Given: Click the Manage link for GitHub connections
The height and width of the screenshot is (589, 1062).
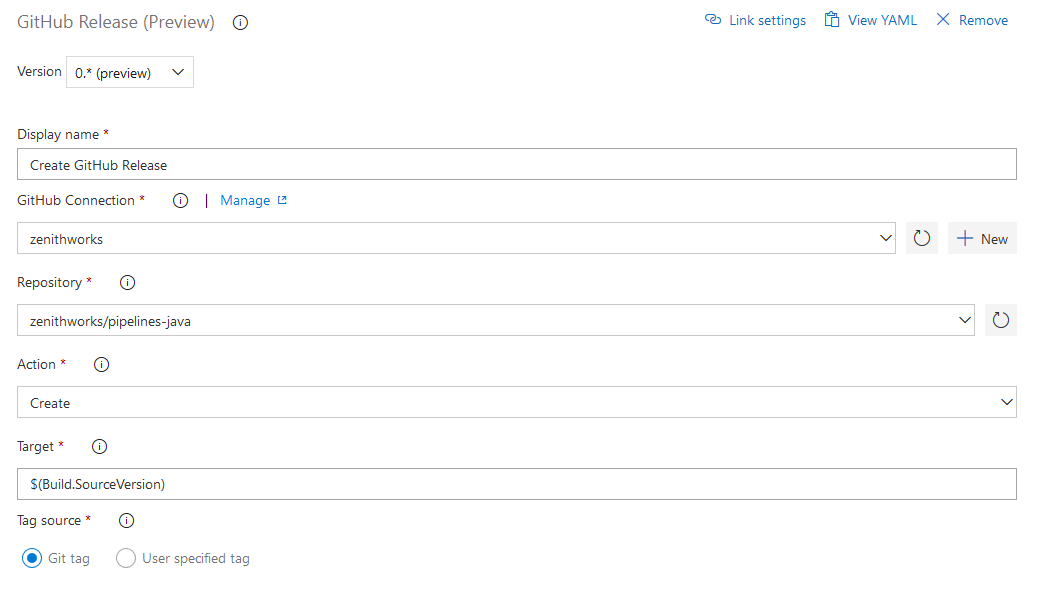Looking at the screenshot, I should [x=246, y=200].
